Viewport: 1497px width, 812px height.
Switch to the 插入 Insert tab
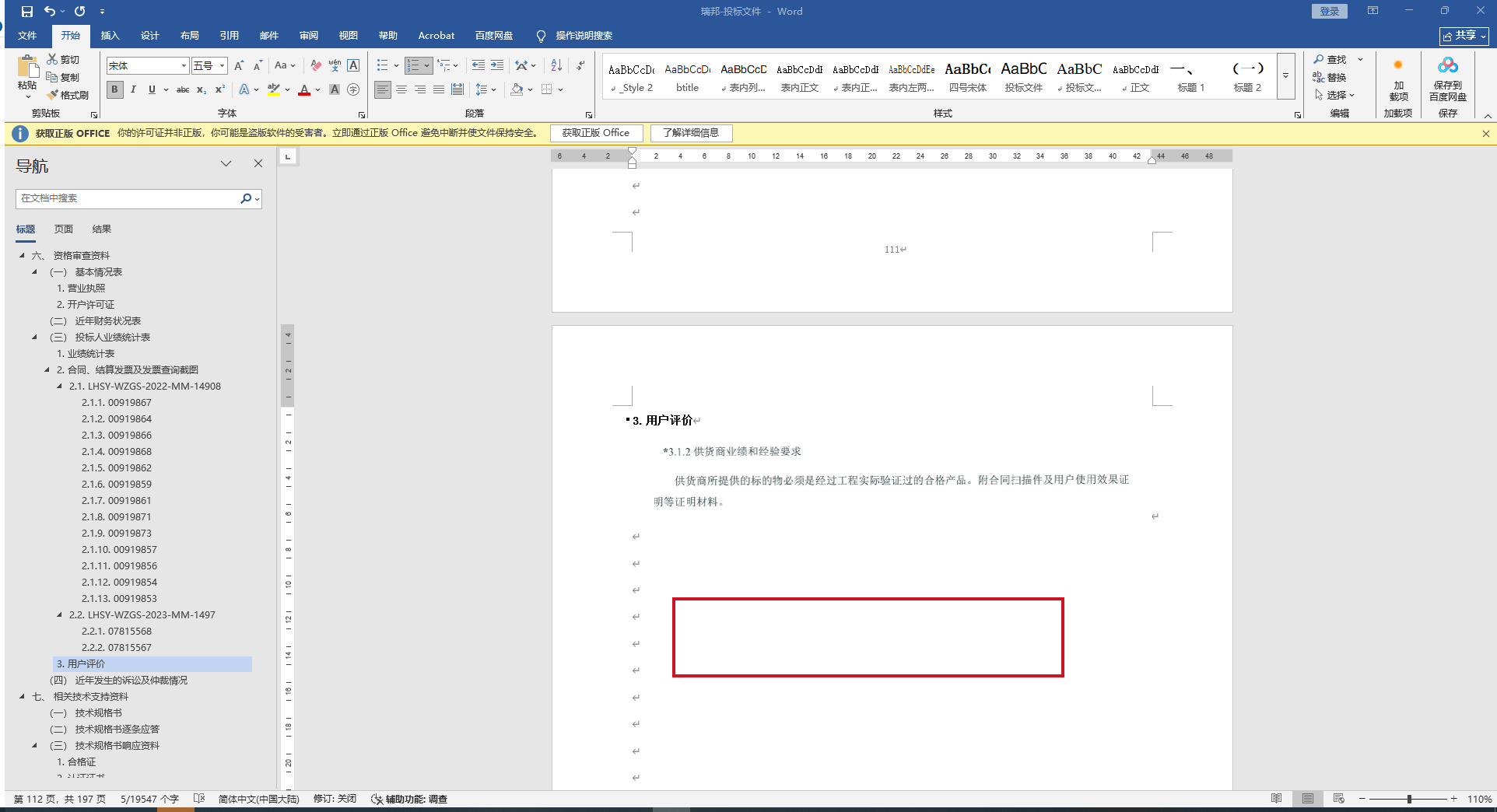point(110,36)
